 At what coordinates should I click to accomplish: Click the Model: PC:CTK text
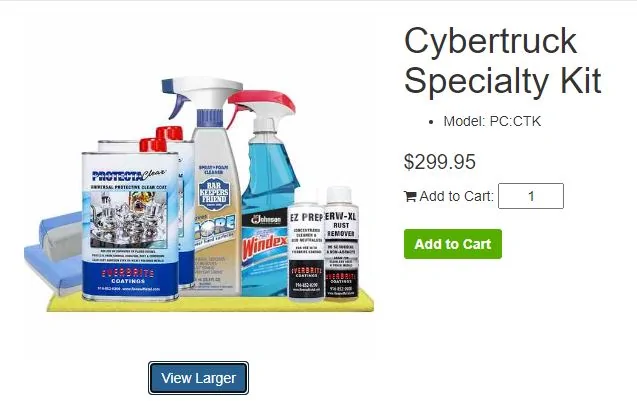492,121
